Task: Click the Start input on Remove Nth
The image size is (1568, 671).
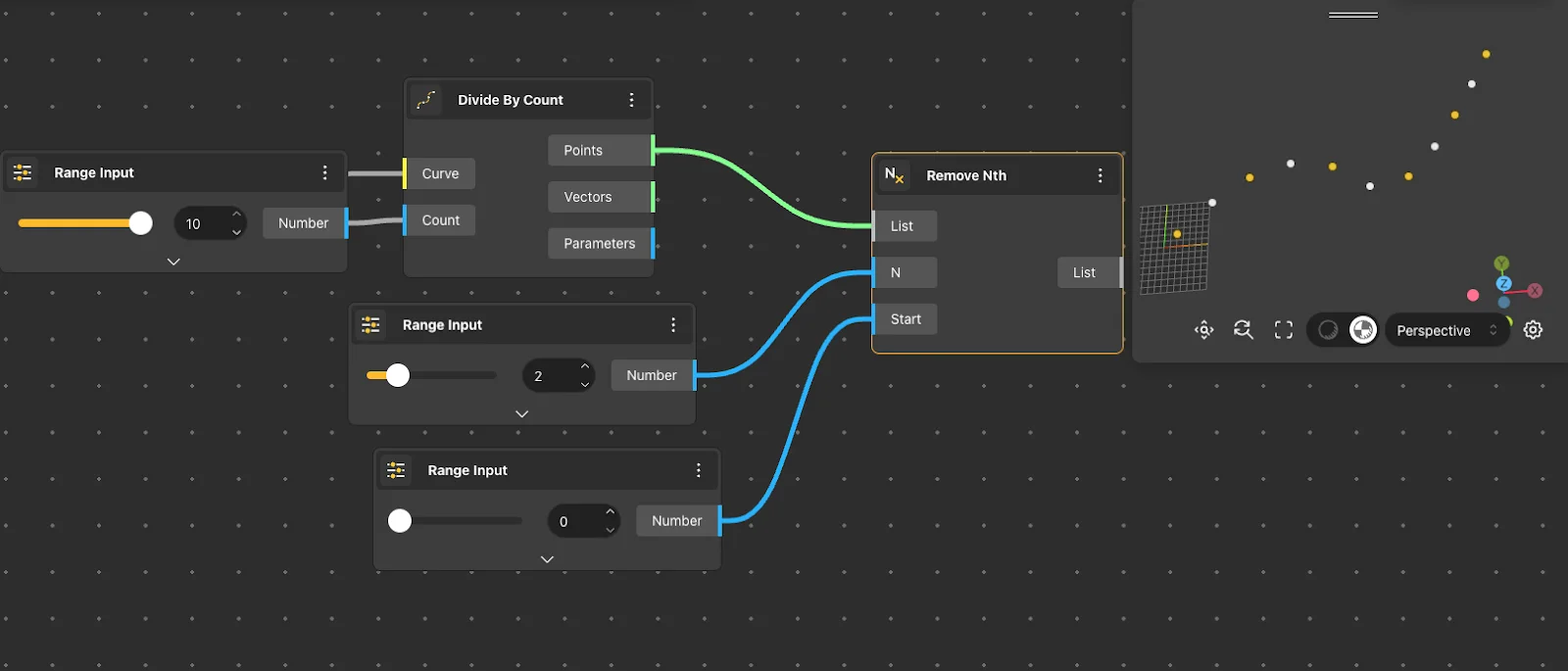Action: click(x=905, y=319)
